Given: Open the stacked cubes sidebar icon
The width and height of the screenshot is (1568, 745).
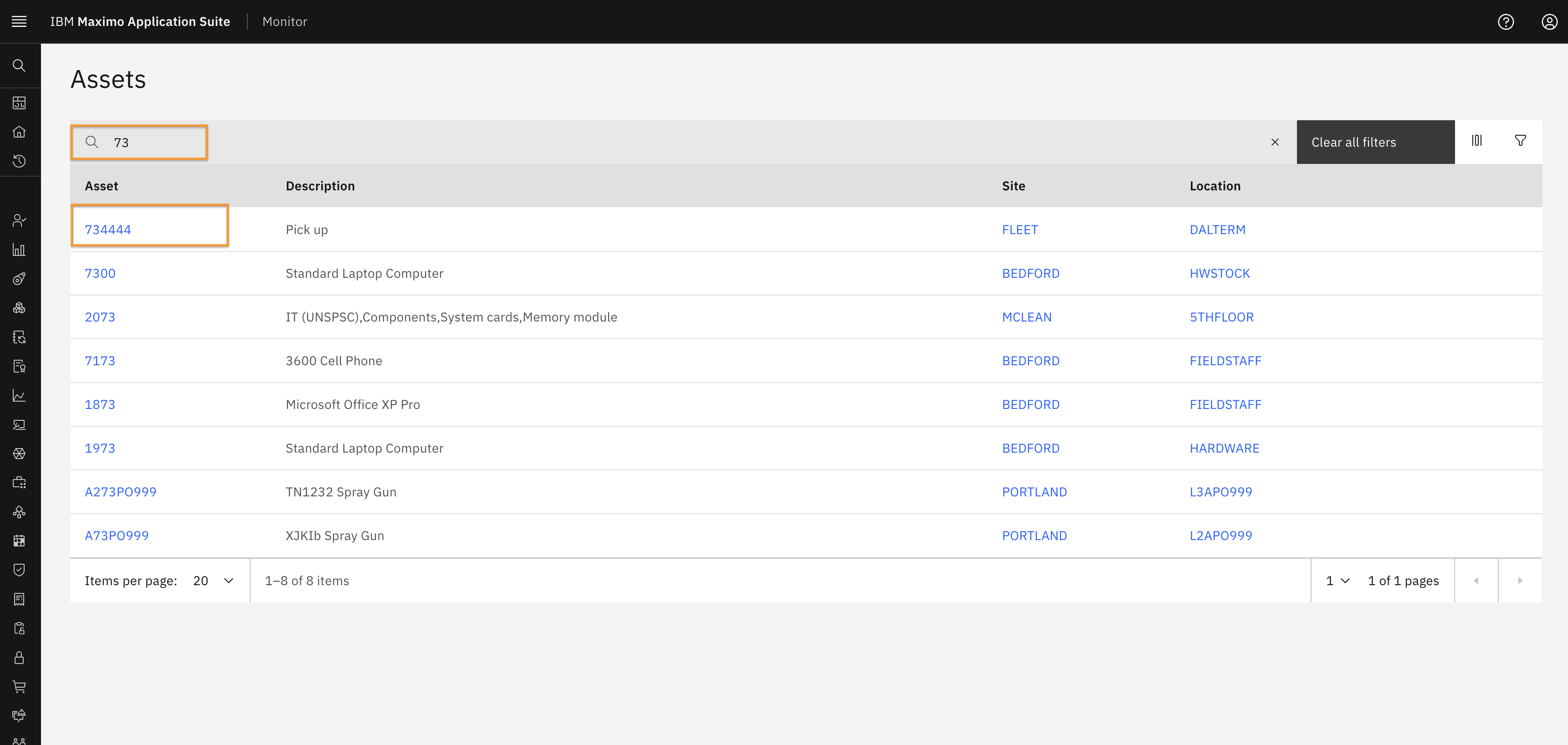Looking at the screenshot, I should coord(20,308).
